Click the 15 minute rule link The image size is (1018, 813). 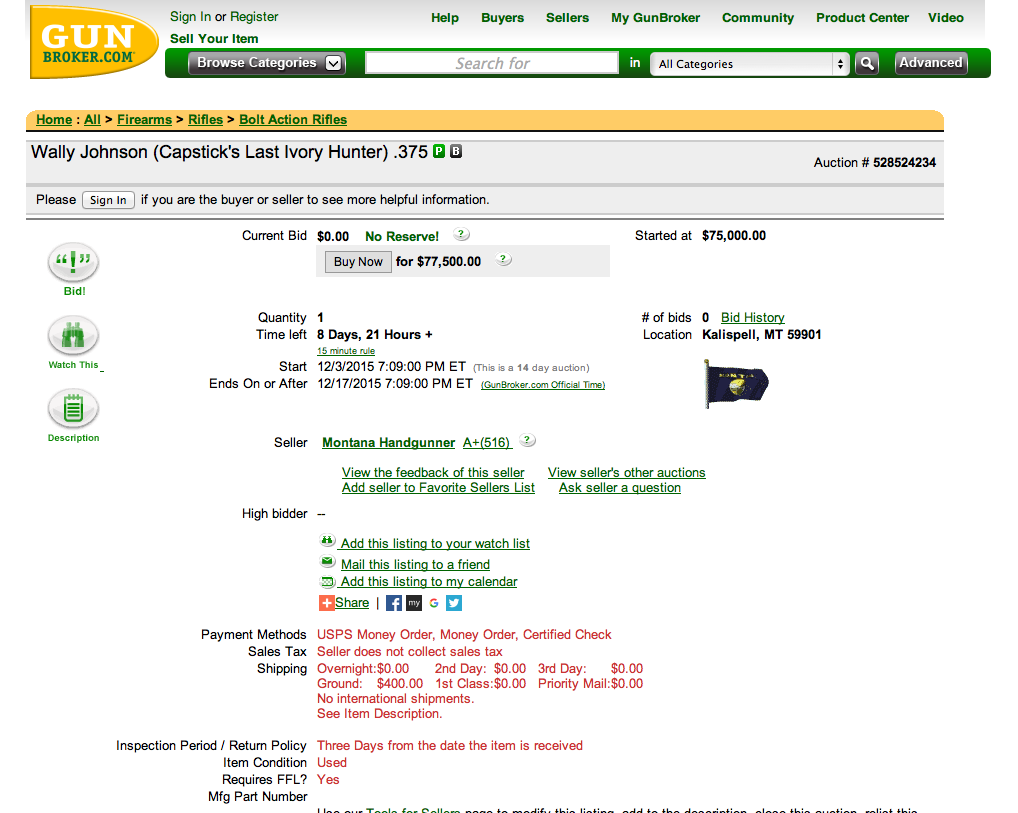pyautogui.click(x=346, y=351)
